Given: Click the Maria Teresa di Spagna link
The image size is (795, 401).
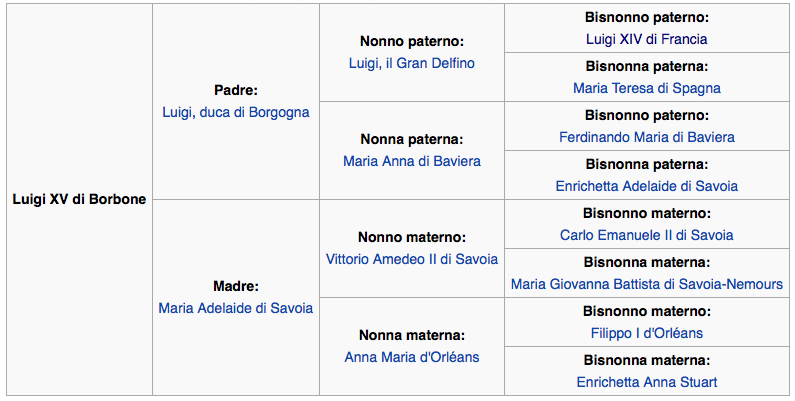Looking at the screenshot, I should coord(646,88).
